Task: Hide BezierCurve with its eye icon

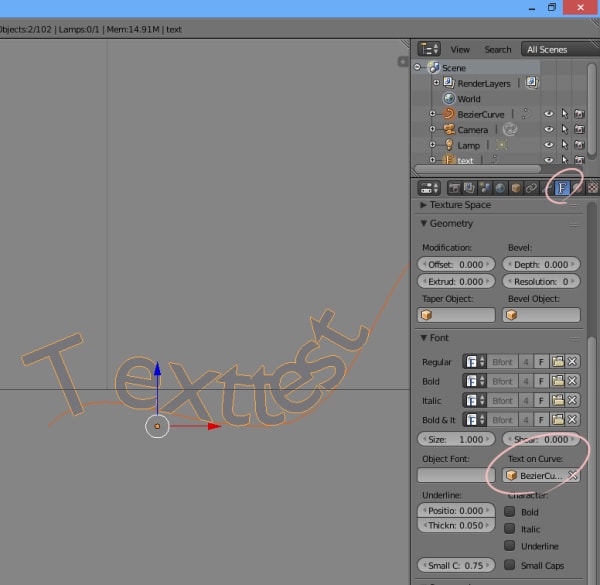Action: pos(548,114)
